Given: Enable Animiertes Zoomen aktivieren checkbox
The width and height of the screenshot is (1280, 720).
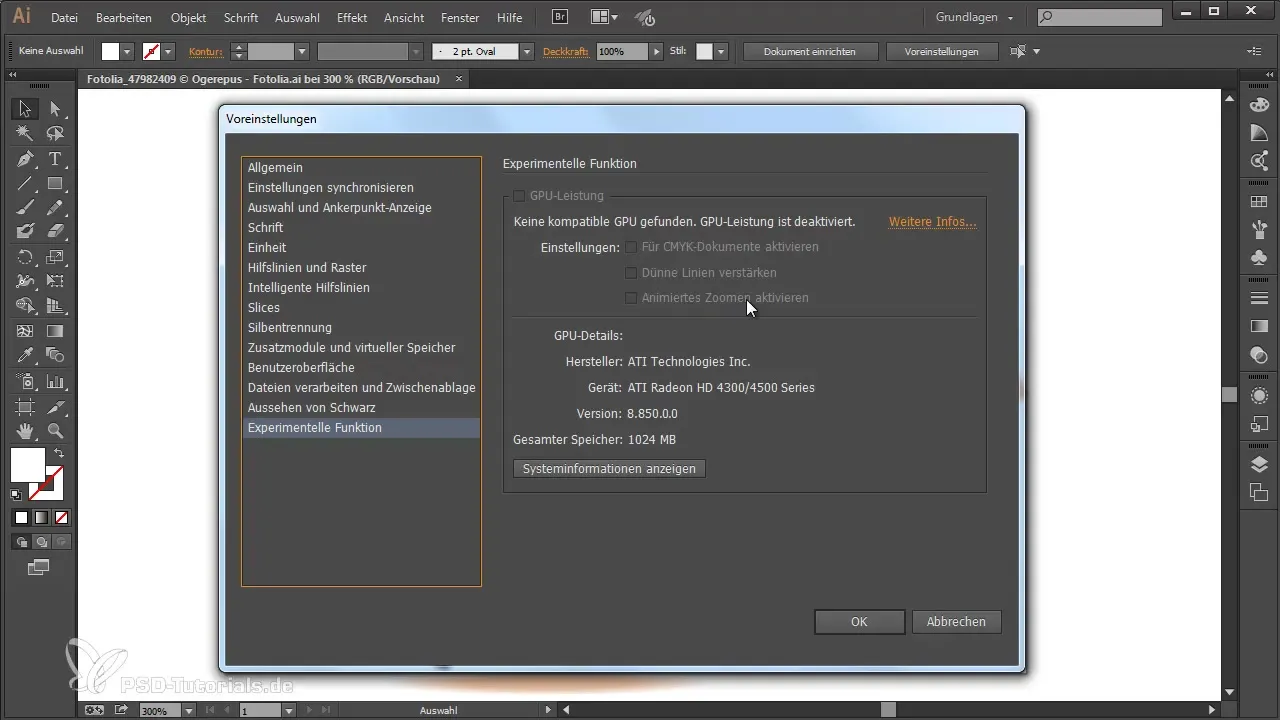Looking at the screenshot, I should [631, 298].
